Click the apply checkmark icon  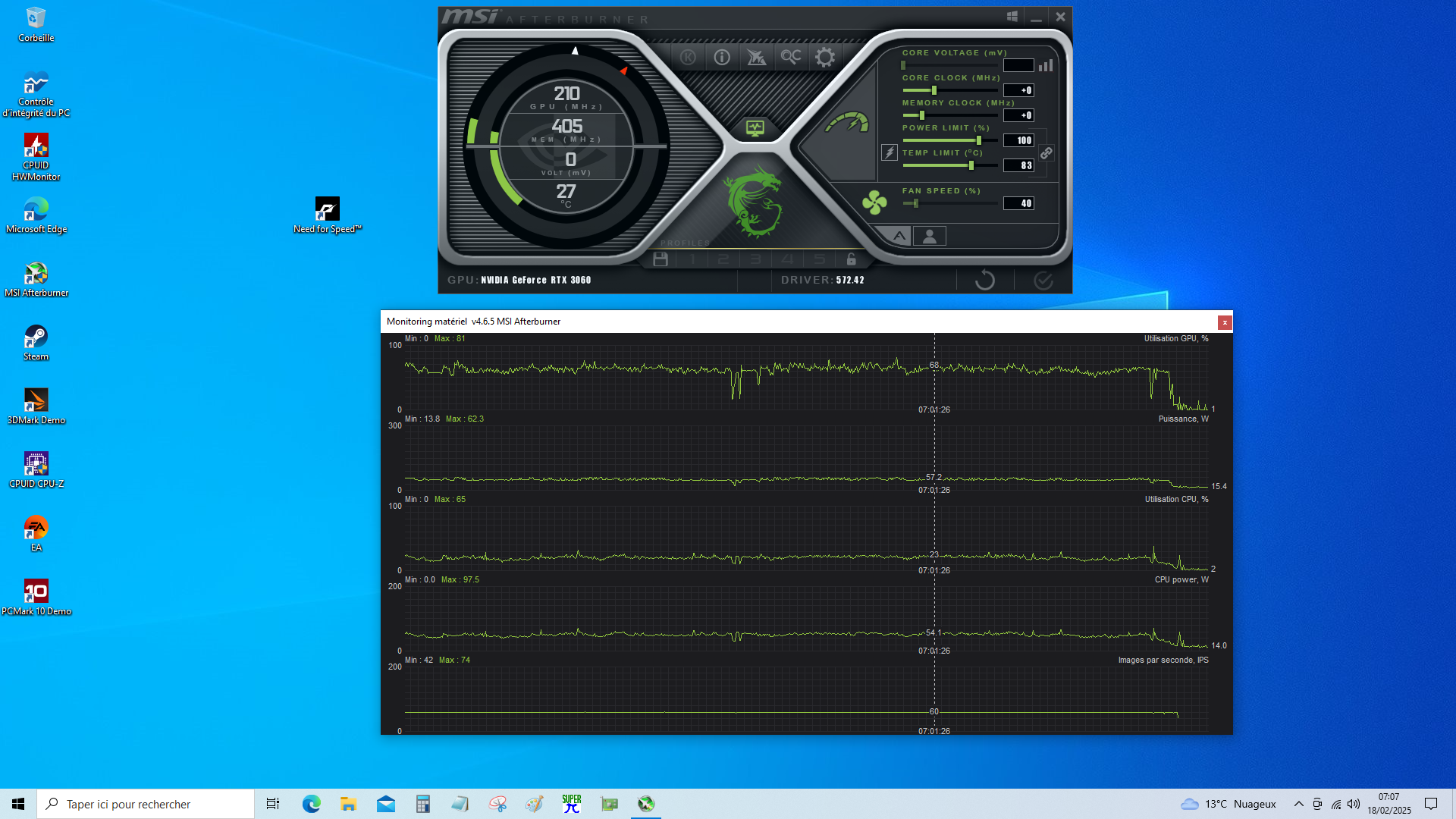pos(1043,281)
